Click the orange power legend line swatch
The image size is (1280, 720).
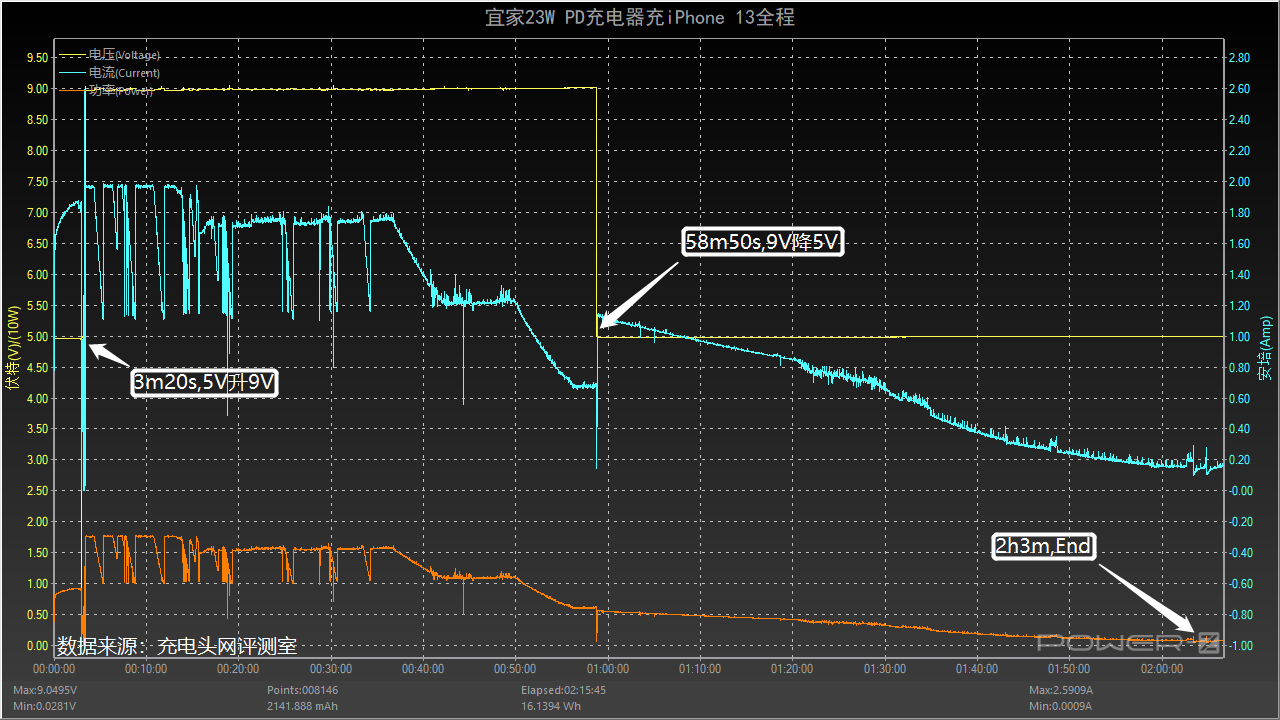point(73,91)
